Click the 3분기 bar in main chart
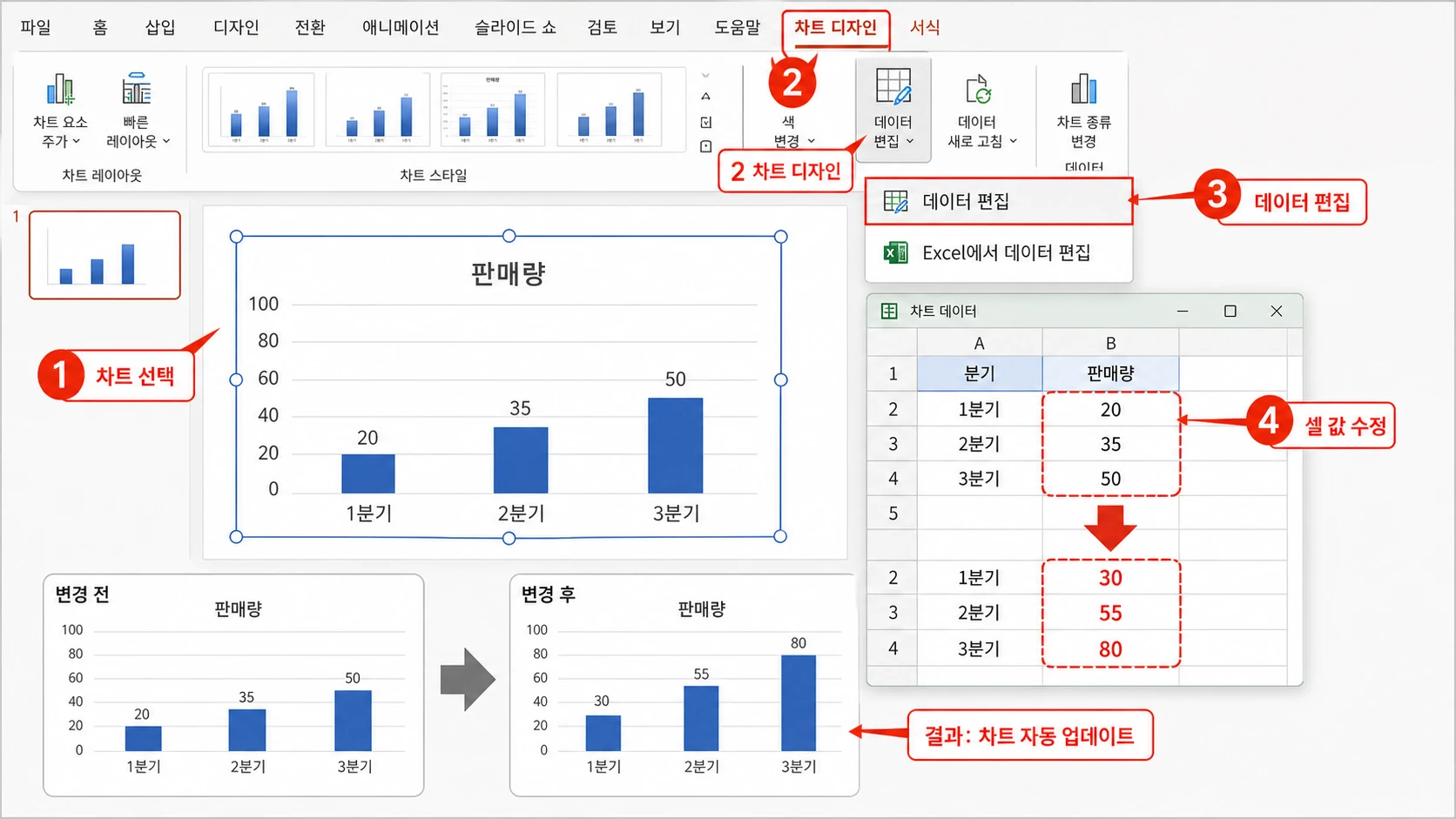 676,446
